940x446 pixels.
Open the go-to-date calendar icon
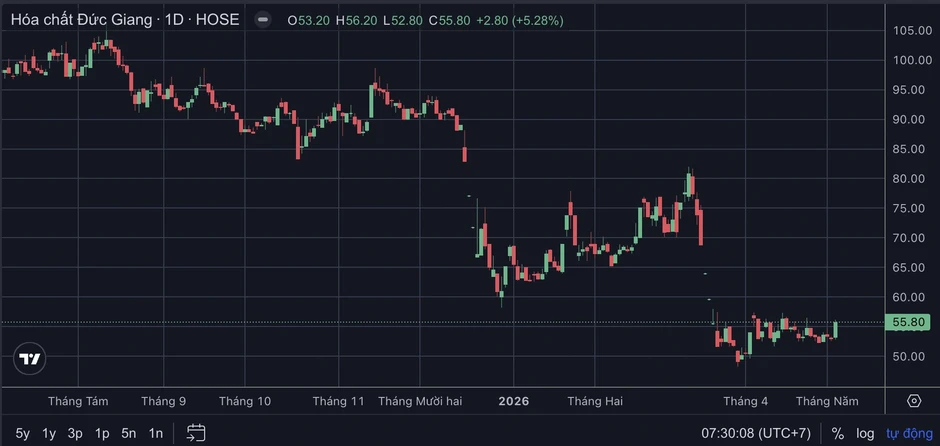196,433
